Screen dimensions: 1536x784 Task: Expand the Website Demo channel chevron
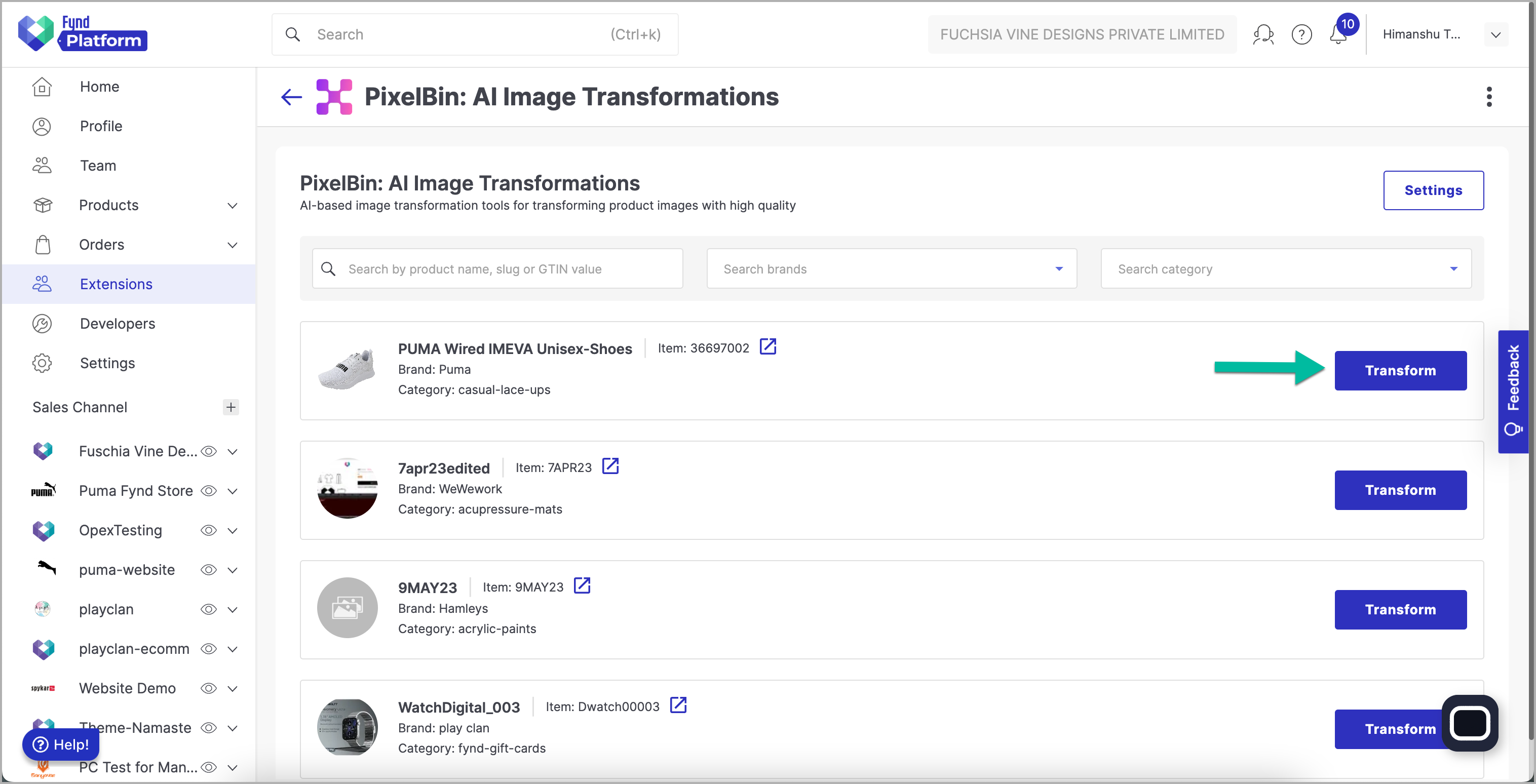(x=233, y=689)
